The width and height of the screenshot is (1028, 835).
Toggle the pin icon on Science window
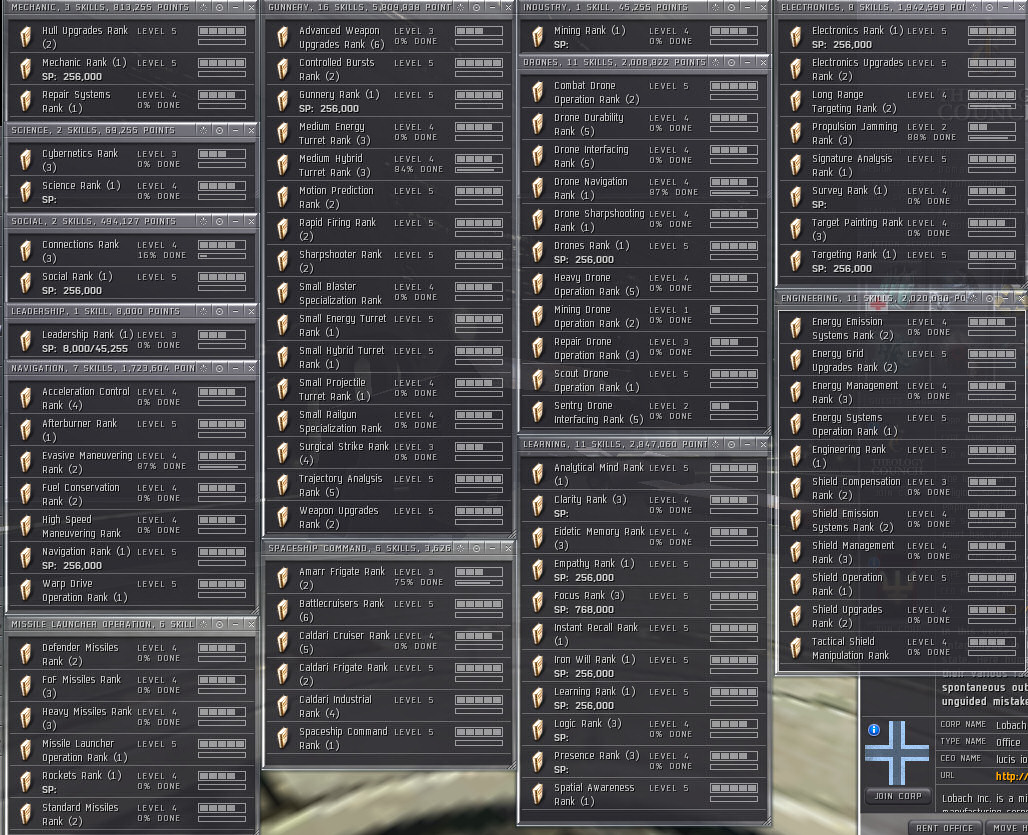click(204, 130)
